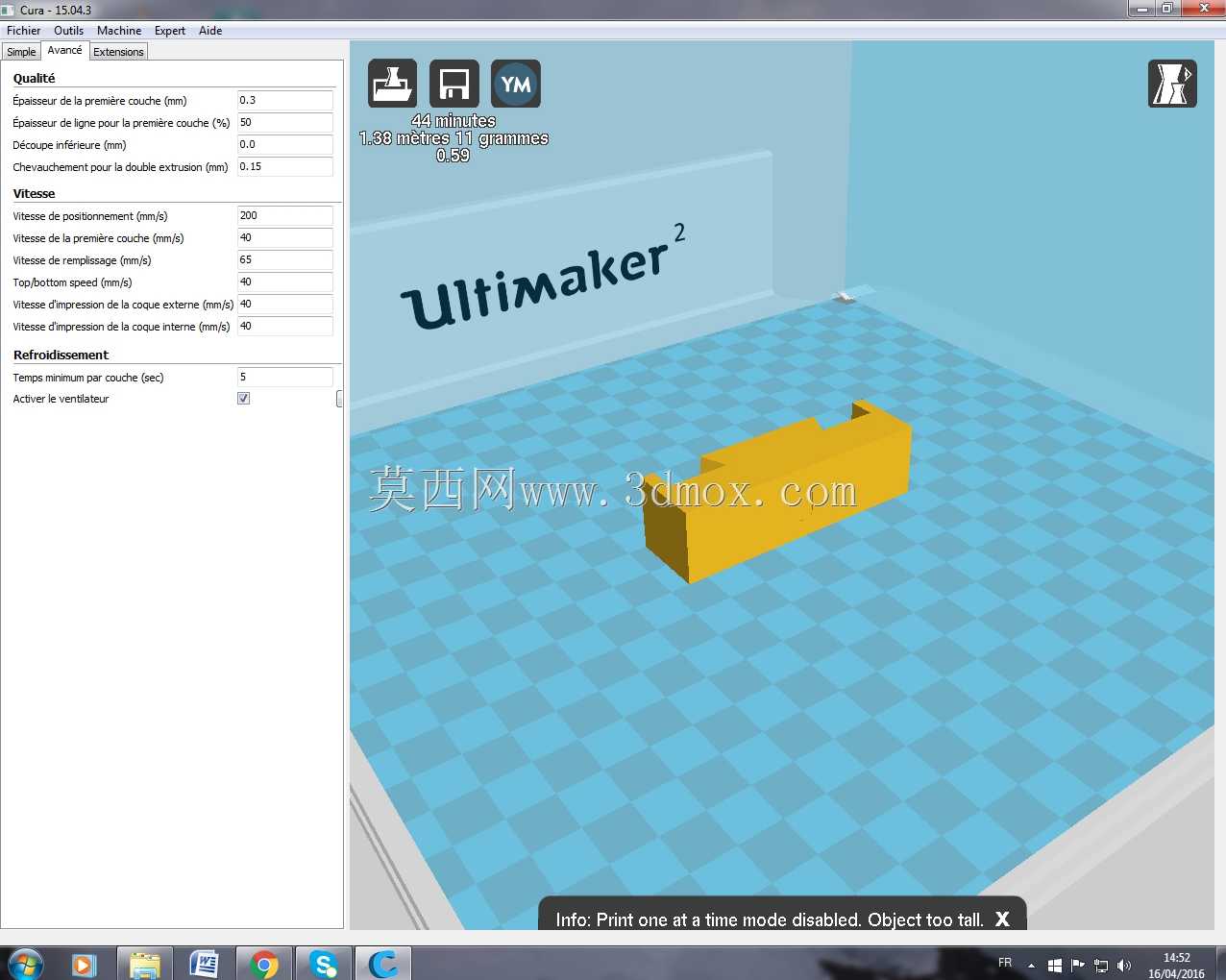
Task: Click the Save toolpath floppy icon
Action: [454, 84]
